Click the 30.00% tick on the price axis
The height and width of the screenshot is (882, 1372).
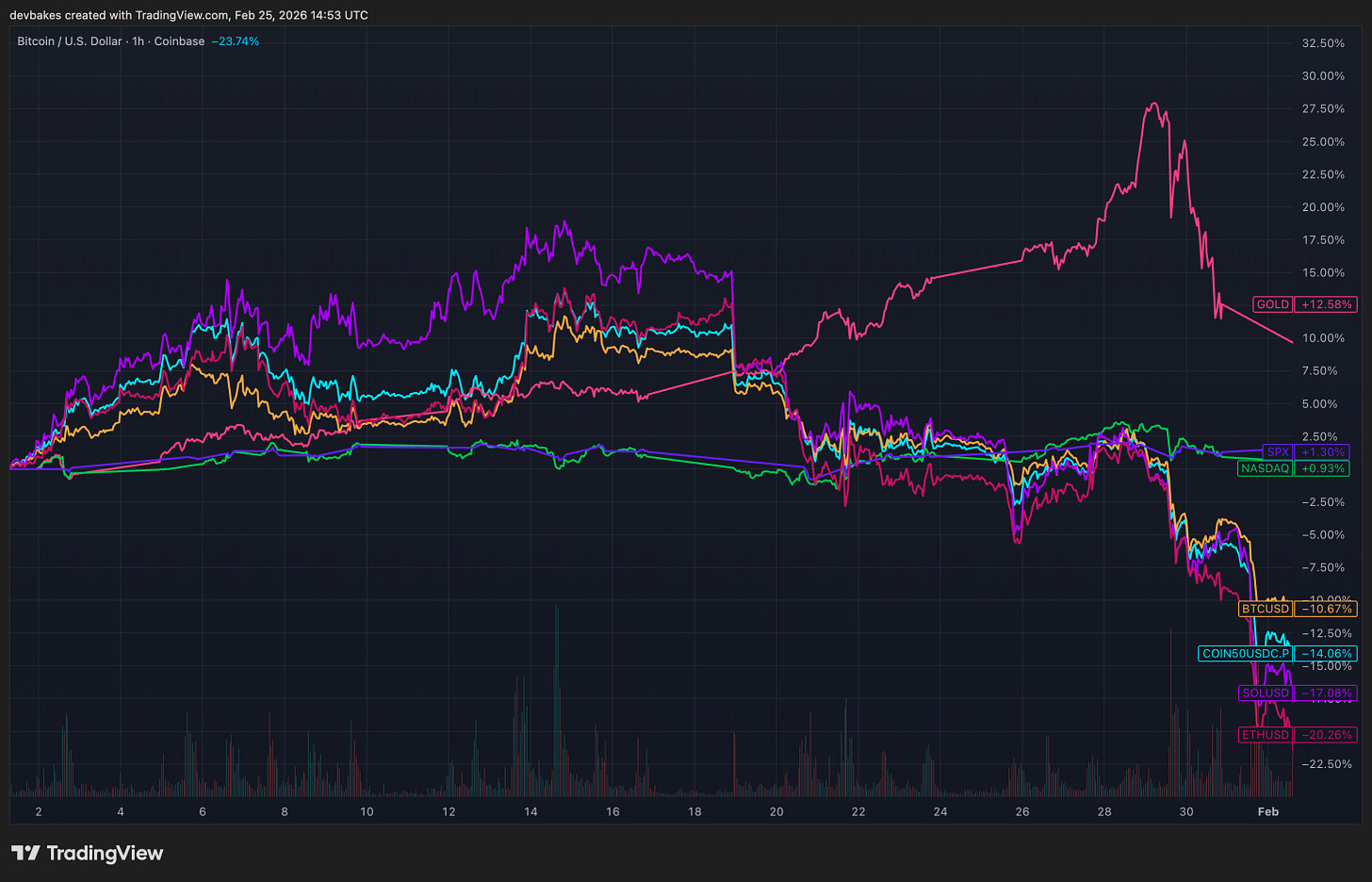[x=1323, y=76]
